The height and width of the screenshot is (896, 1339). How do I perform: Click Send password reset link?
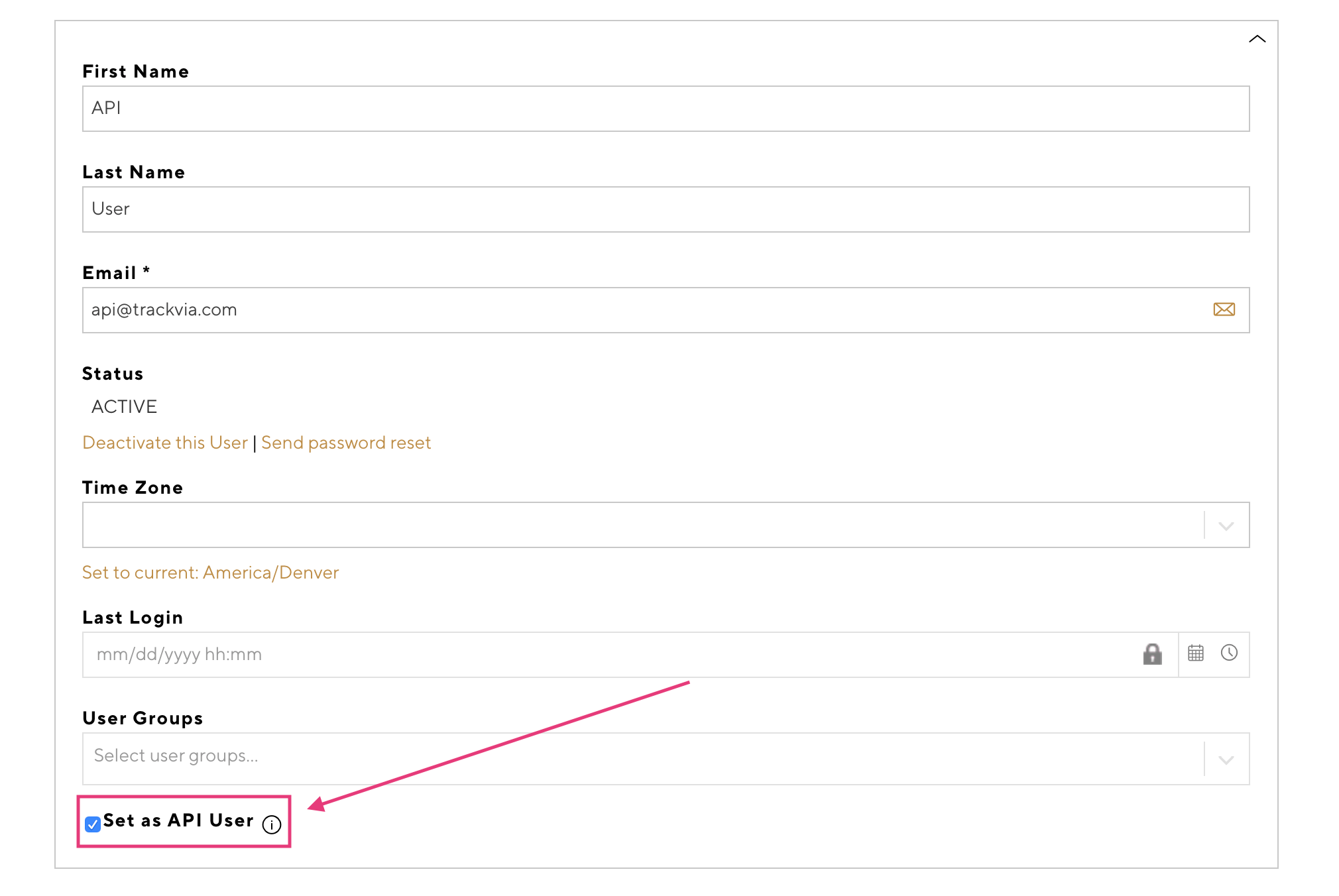point(346,443)
